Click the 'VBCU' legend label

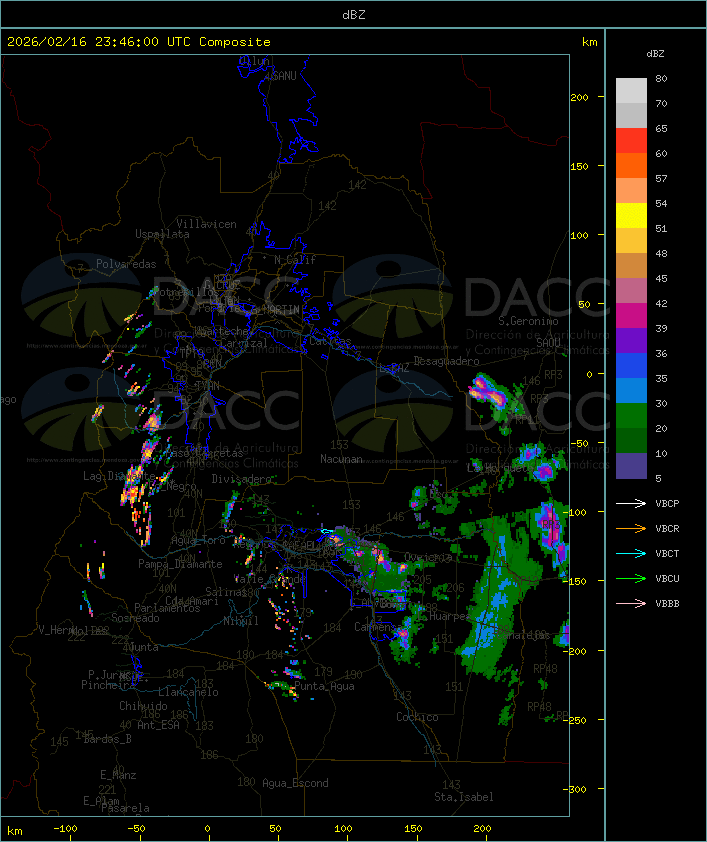(667, 578)
